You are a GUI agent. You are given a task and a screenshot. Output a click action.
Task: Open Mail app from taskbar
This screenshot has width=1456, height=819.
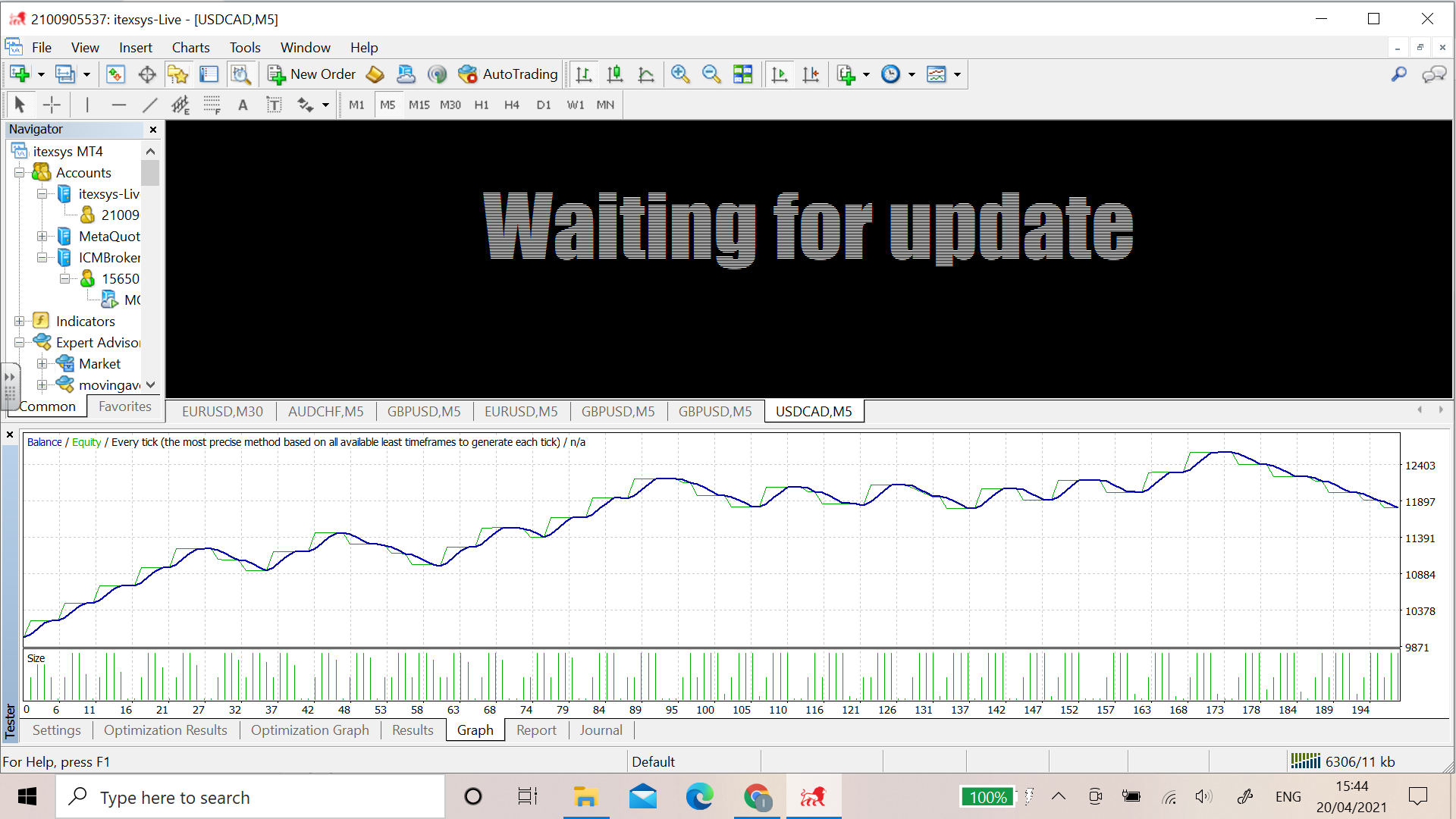(643, 797)
